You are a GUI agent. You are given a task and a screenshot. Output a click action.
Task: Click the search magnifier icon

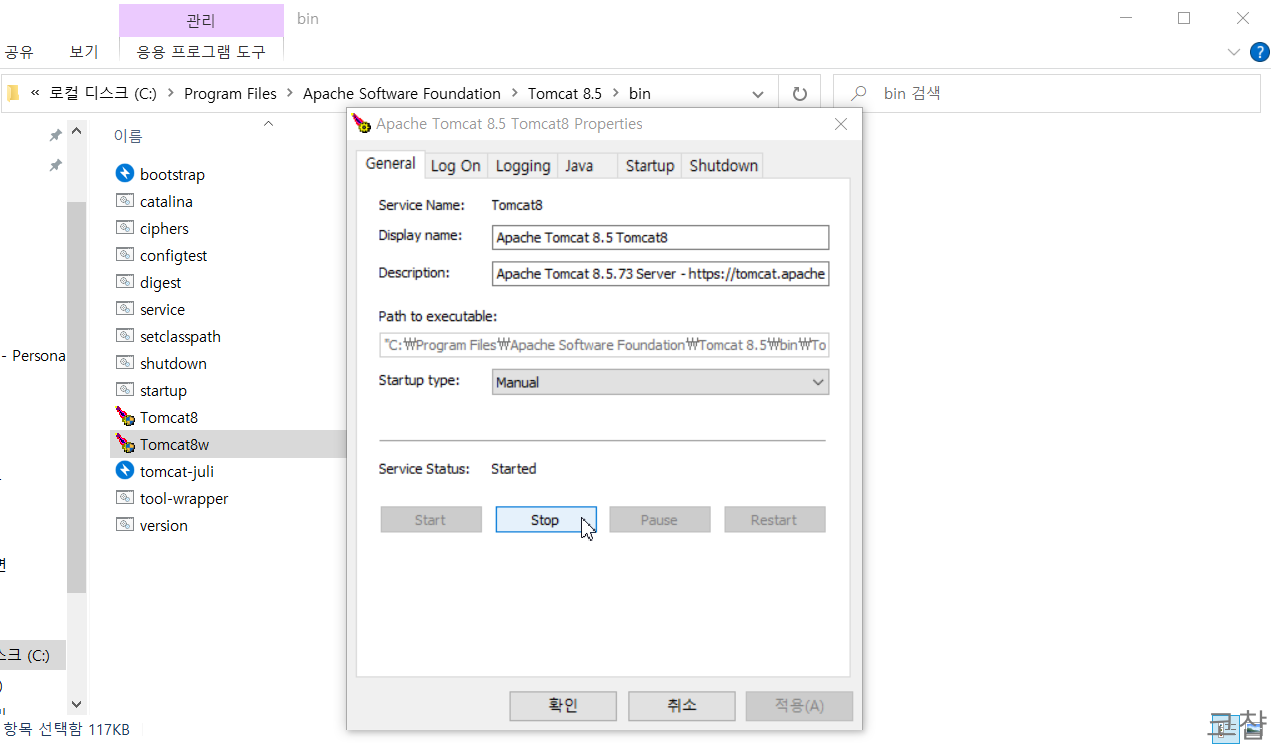(858, 93)
